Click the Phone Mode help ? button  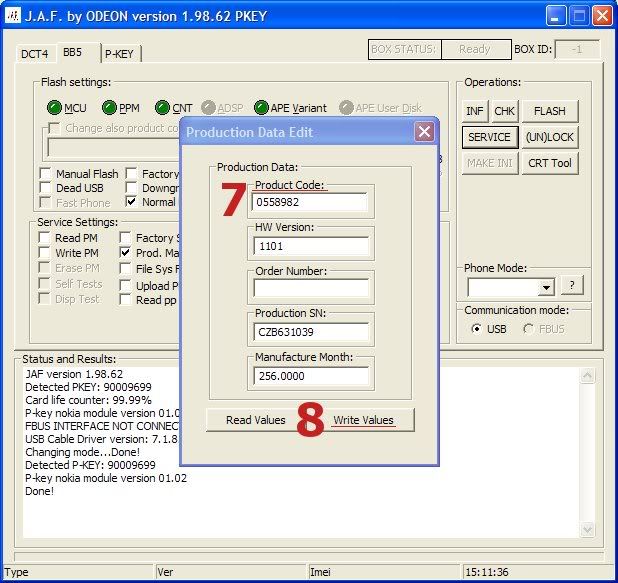click(571, 285)
